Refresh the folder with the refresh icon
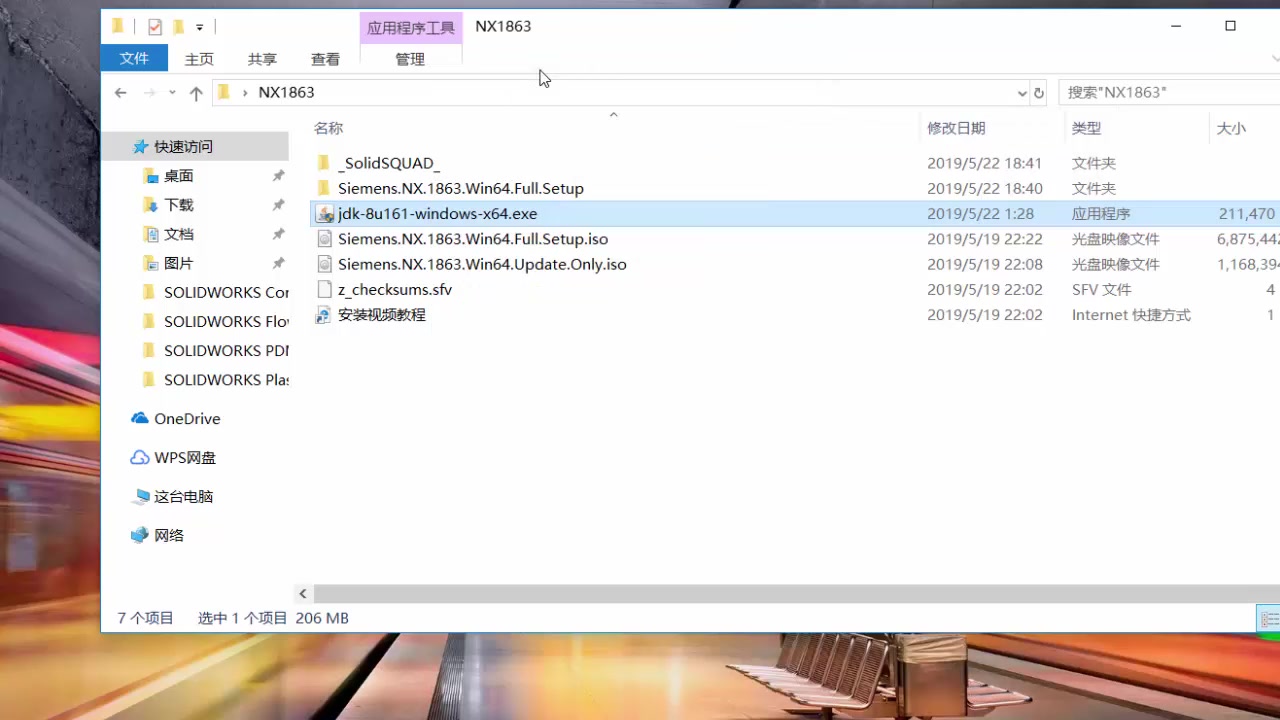 (x=1038, y=92)
